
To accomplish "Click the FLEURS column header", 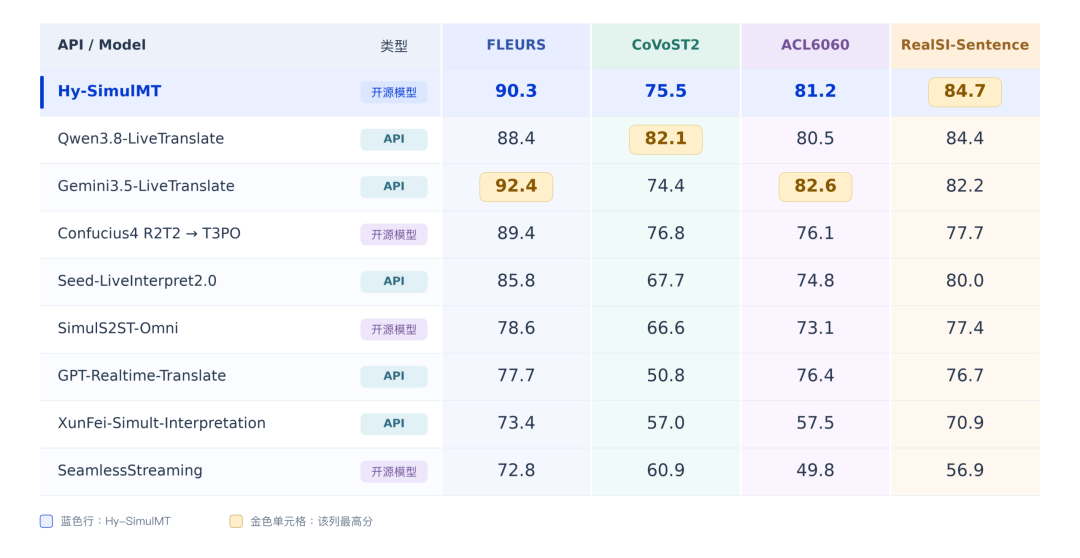I will point(516,45).
